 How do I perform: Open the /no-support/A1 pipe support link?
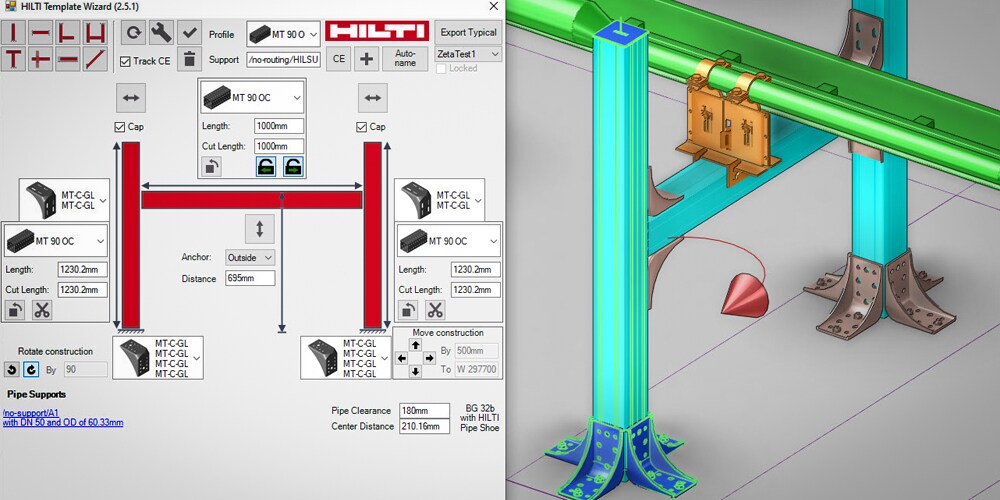pos(30,413)
